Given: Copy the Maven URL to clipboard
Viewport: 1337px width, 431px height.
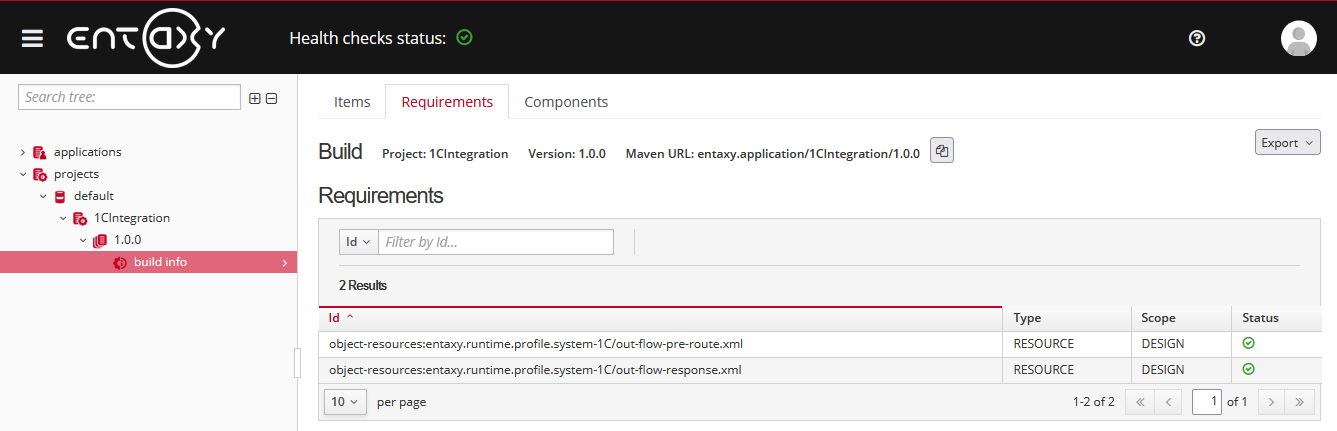Looking at the screenshot, I should [x=942, y=151].
